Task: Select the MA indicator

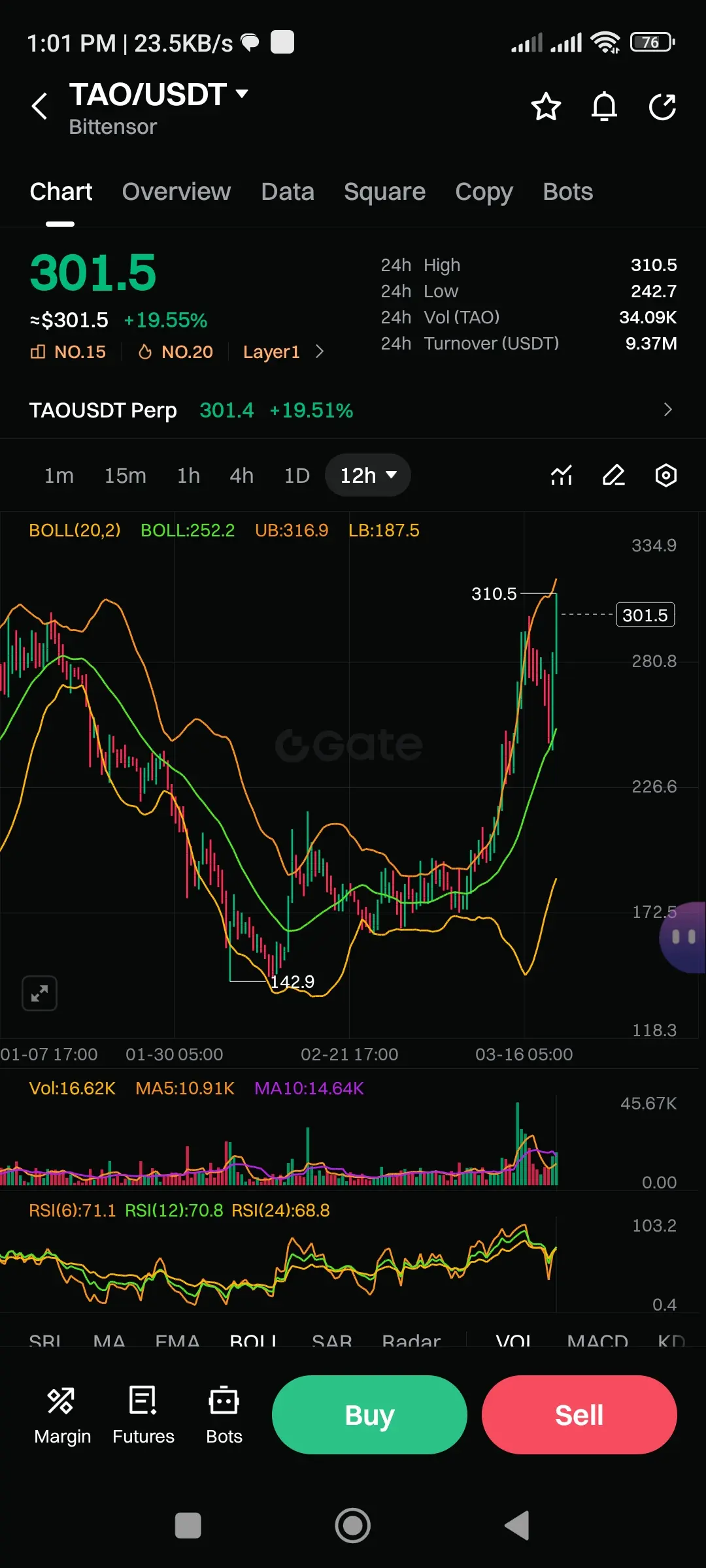Action: (109, 1341)
